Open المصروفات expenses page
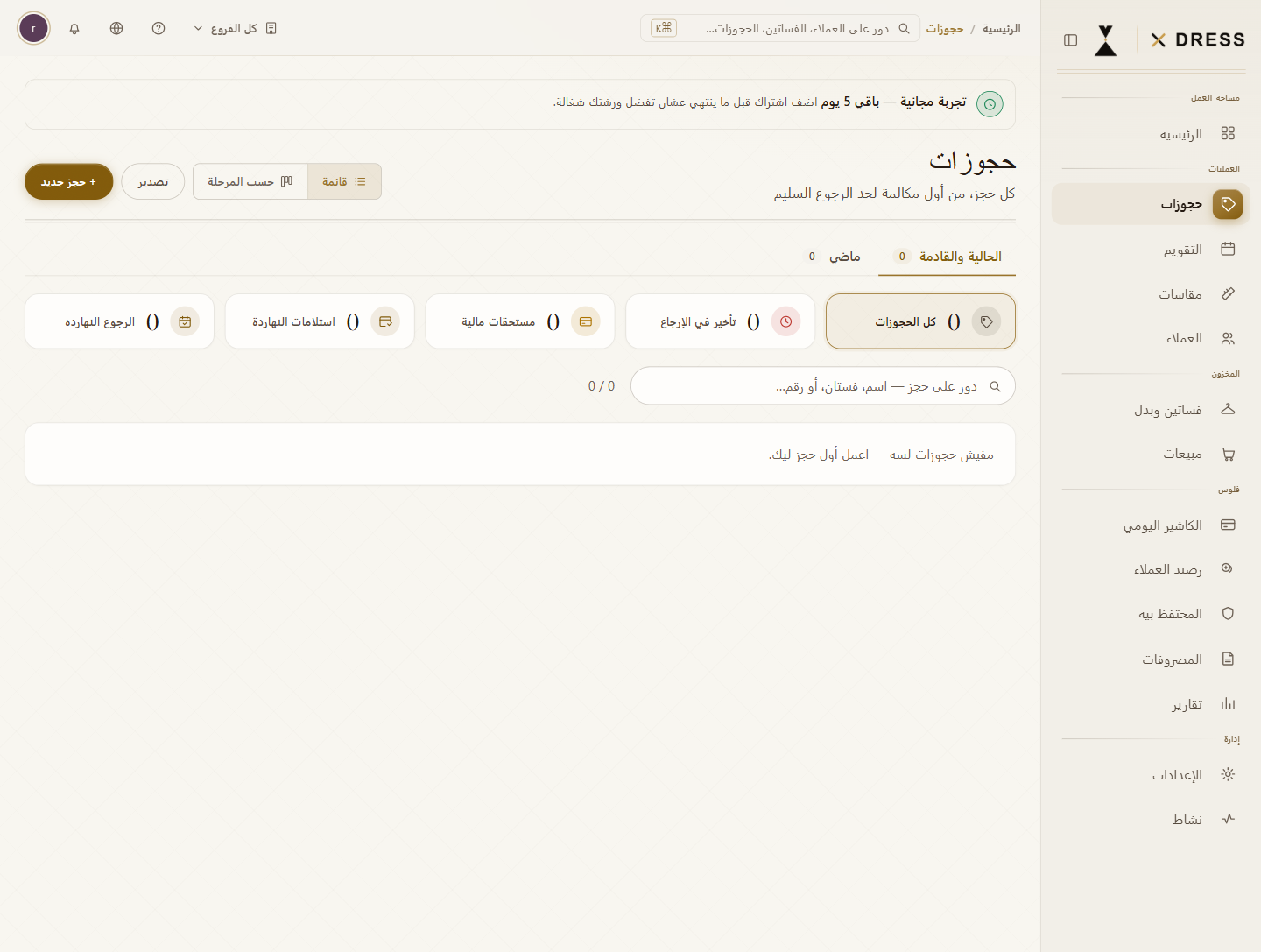1261x952 pixels. [x=1151, y=659]
